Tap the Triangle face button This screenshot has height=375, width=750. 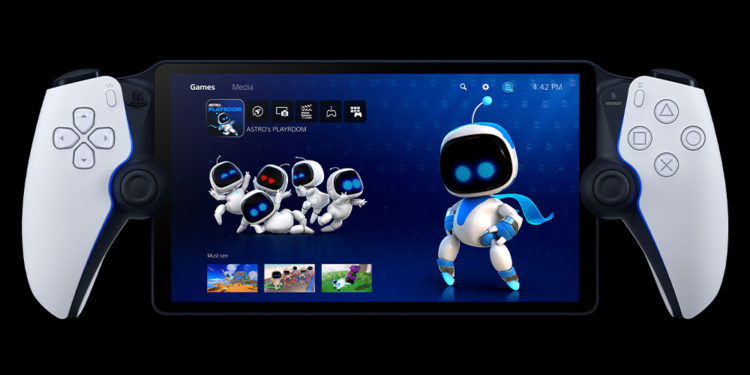pos(666,111)
